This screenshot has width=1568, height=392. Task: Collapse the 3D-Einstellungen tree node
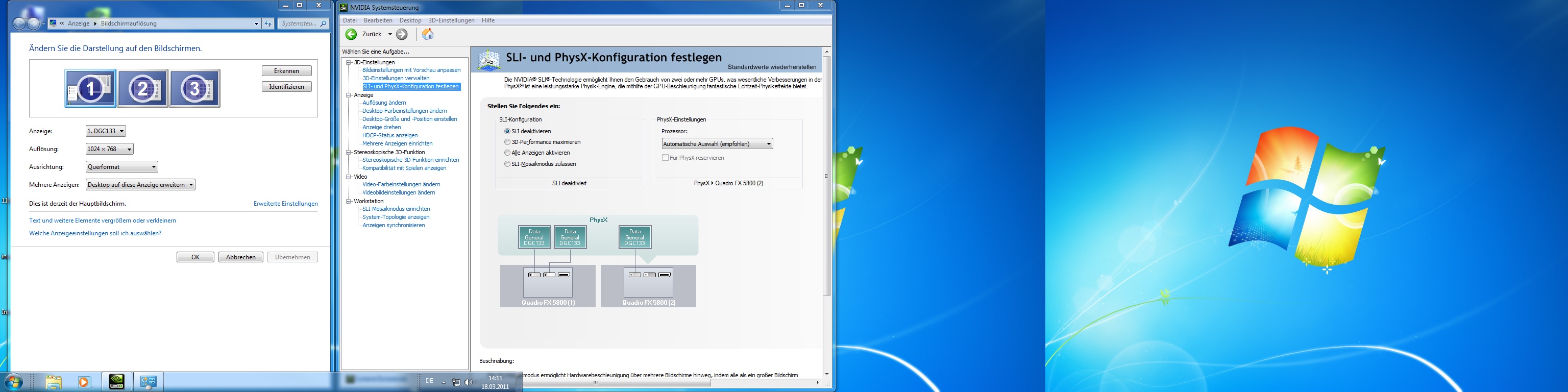(x=349, y=62)
